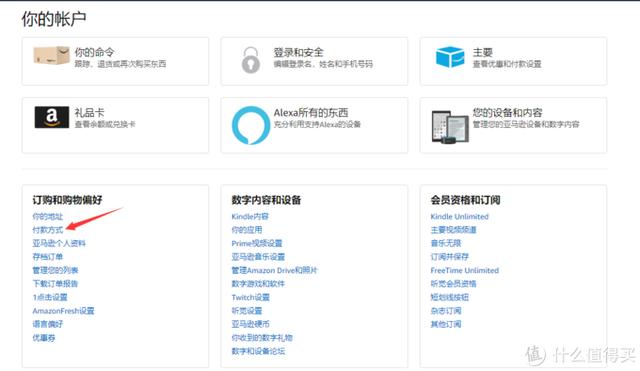This screenshot has height=371, width=640.
Task: Open the 付款方式 payment link
Action: click(48, 230)
